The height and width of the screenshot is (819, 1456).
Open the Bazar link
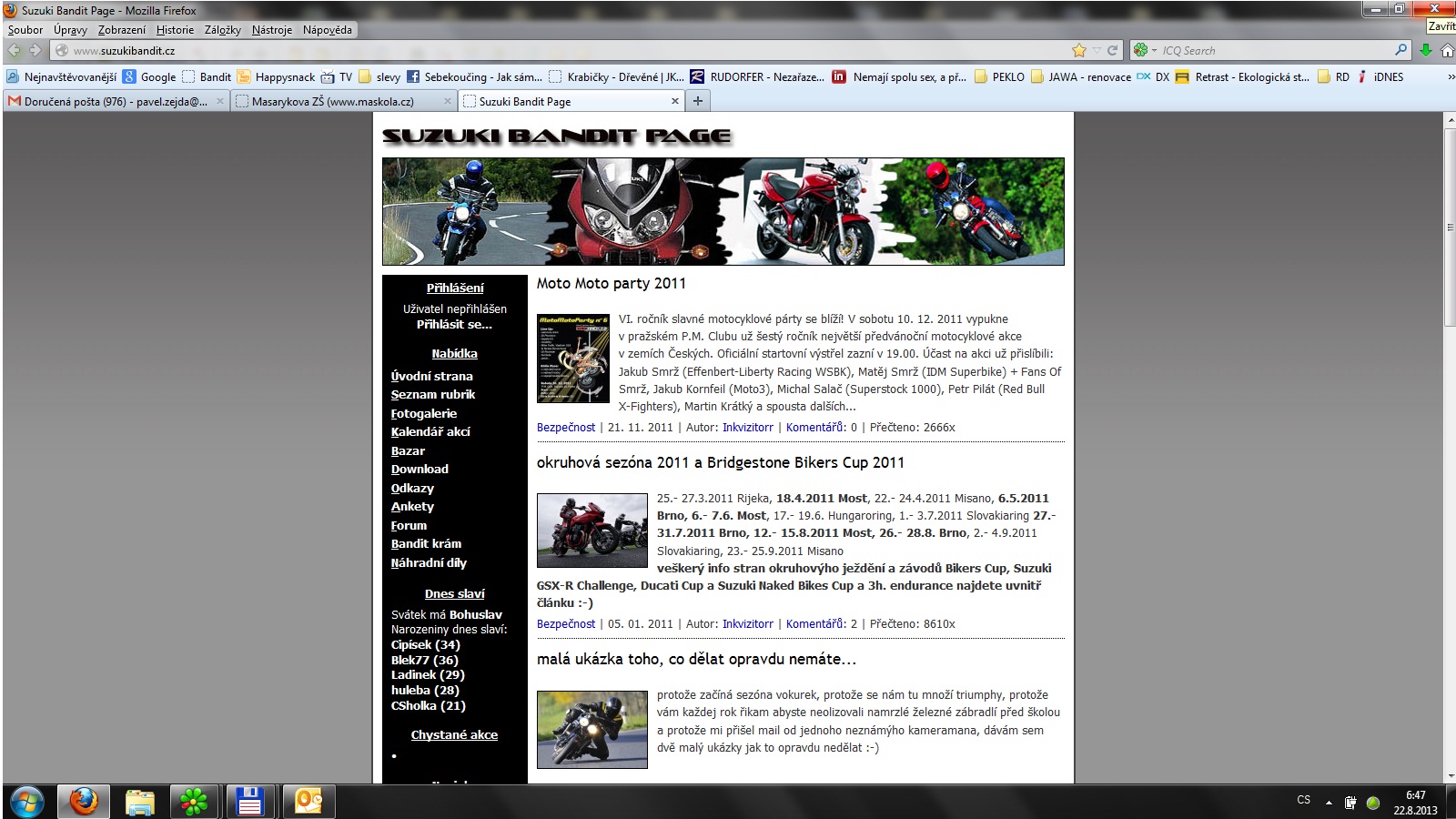click(408, 450)
